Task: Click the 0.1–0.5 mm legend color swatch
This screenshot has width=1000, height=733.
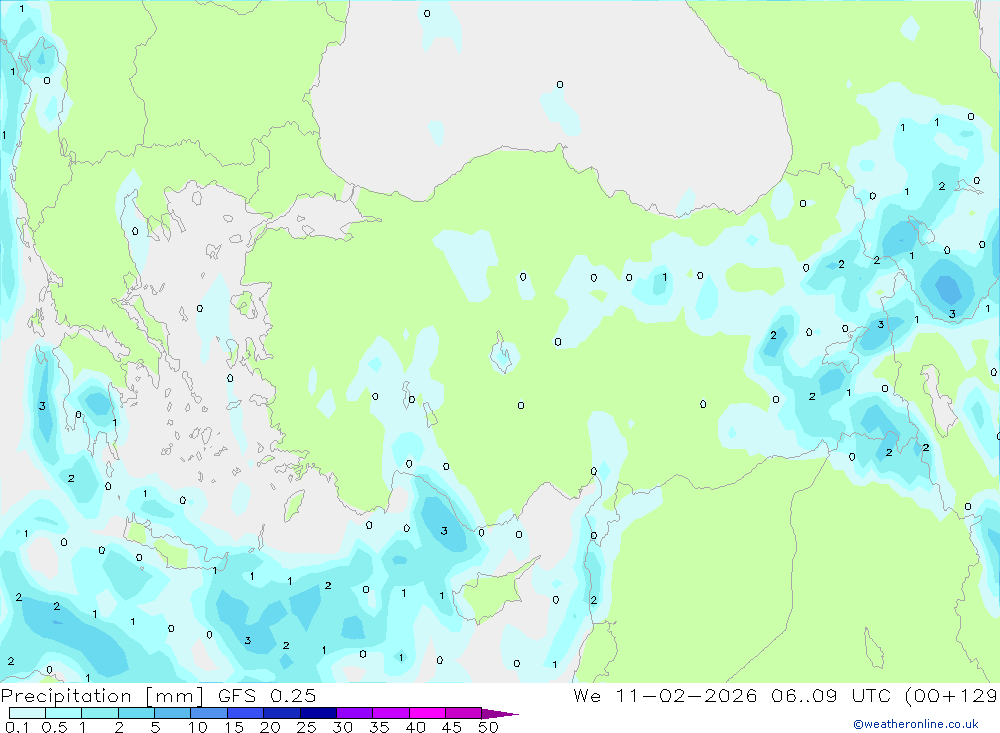Action: pos(27,713)
